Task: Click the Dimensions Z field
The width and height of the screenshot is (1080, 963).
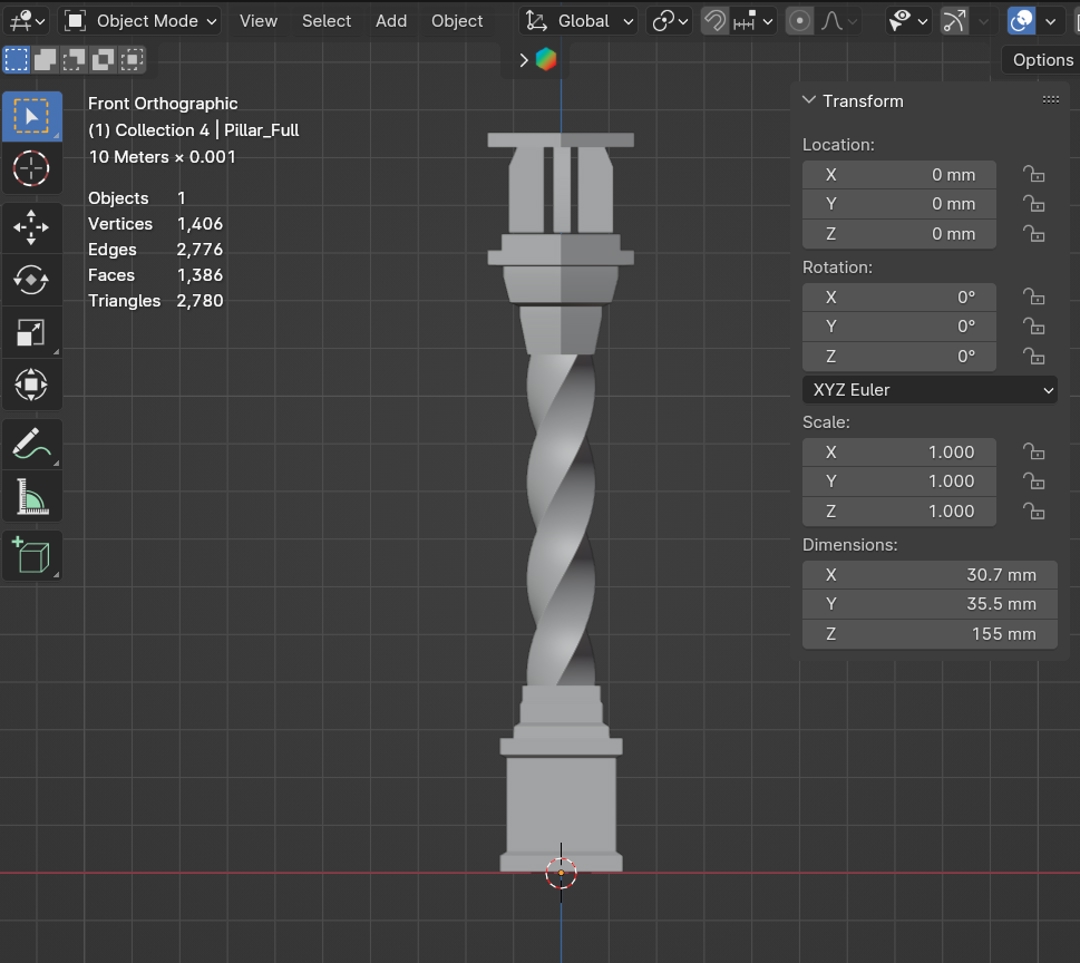Action: pos(929,634)
